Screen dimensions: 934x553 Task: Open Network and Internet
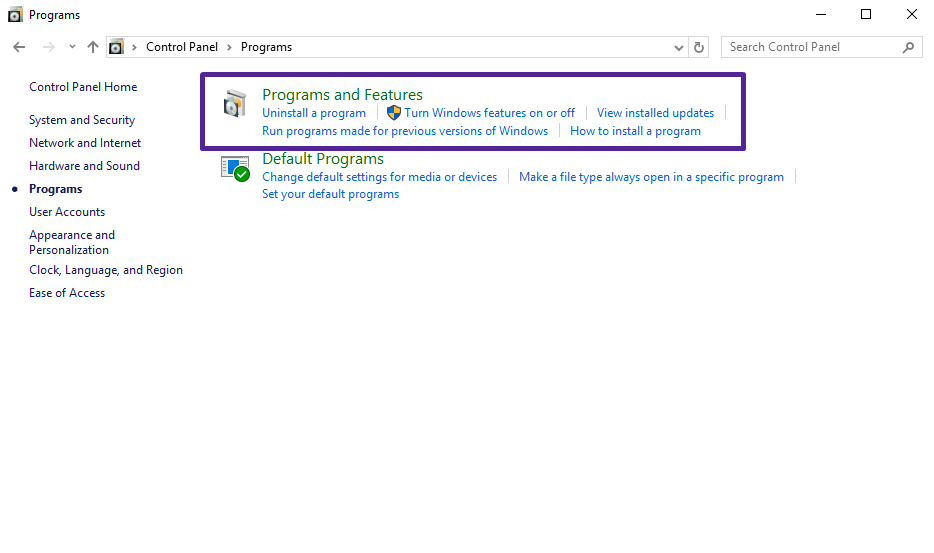point(85,143)
